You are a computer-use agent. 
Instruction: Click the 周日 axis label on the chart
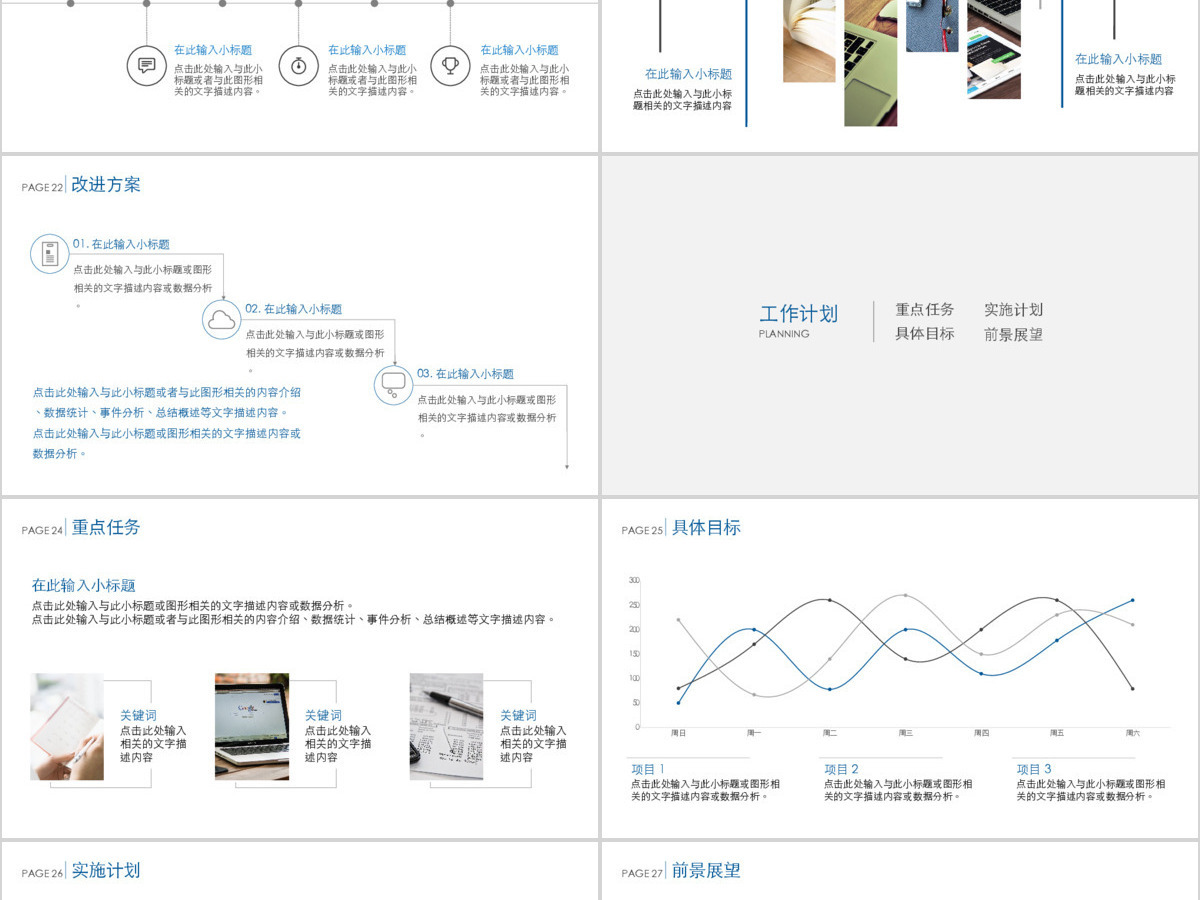coord(678,733)
